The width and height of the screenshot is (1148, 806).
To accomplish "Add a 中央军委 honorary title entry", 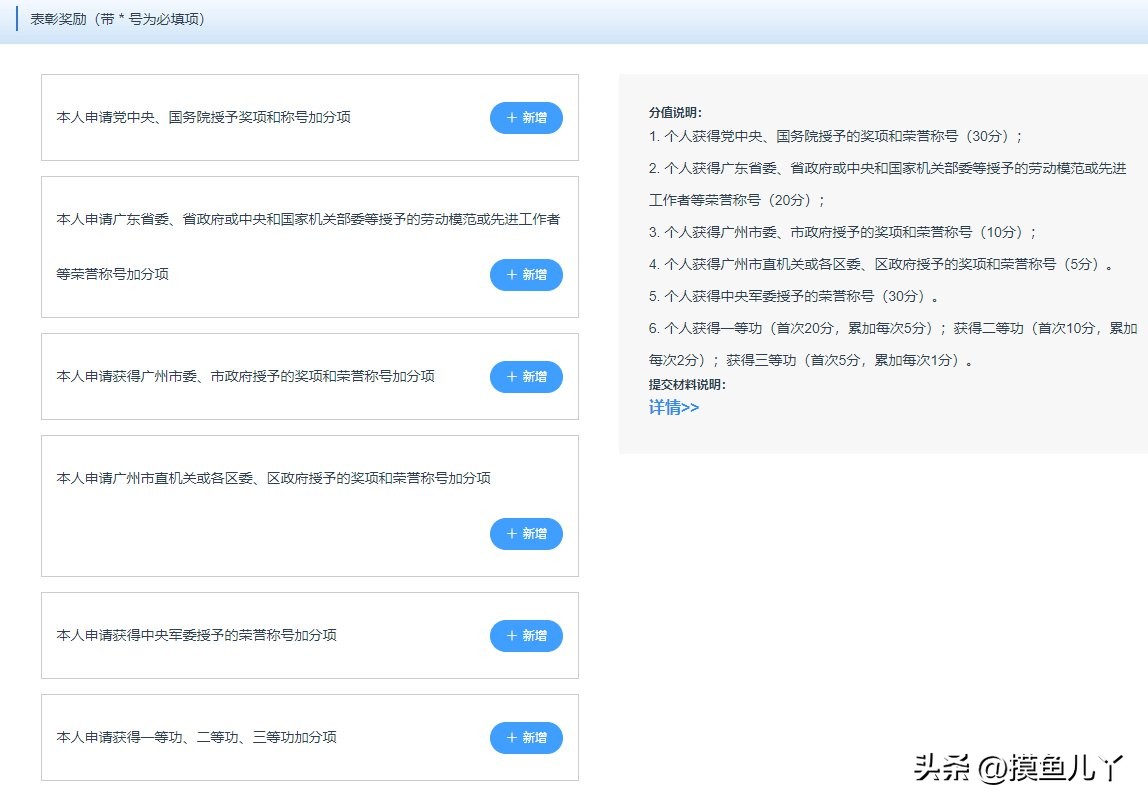I will [x=527, y=635].
